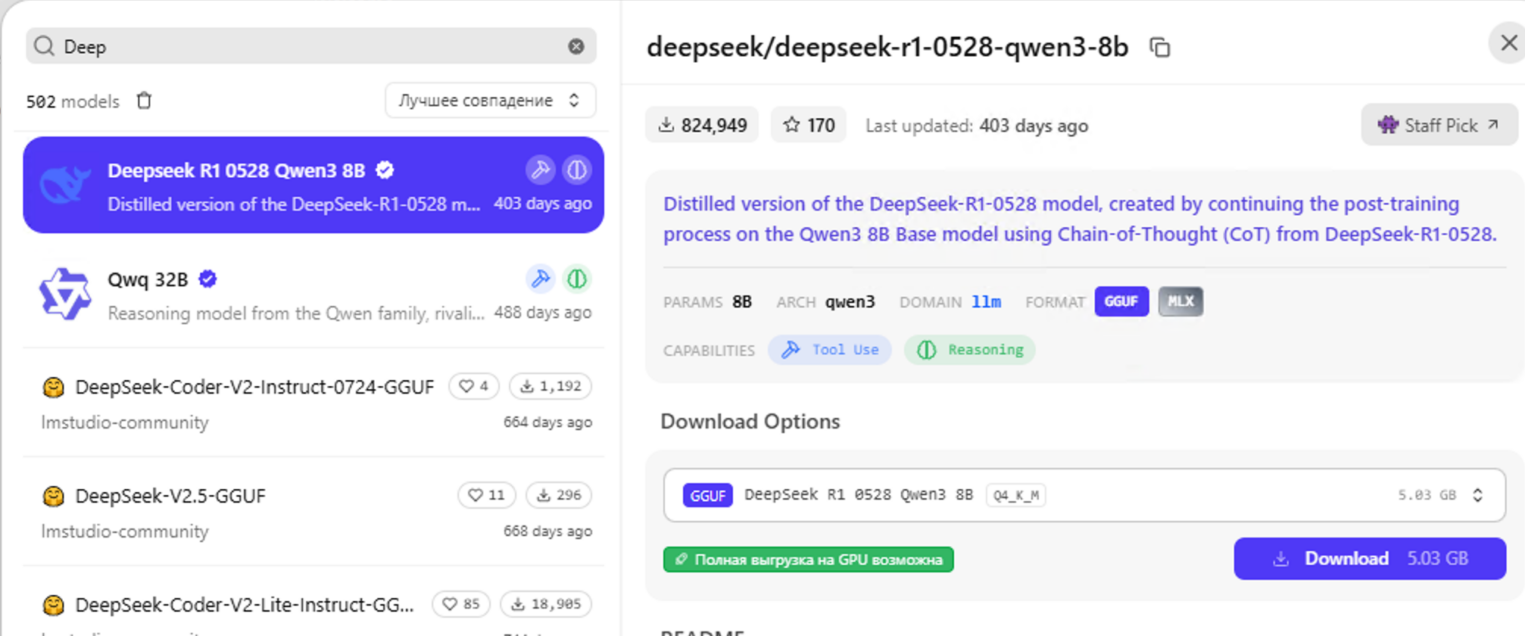Click reasoning icon on Deepseek R1 row
This screenshot has height=636, width=1525.
tap(576, 169)
